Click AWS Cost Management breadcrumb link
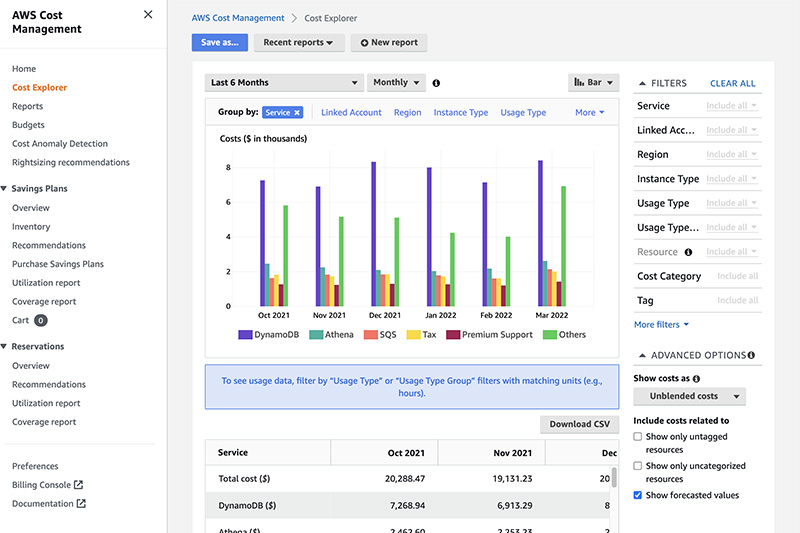 pyautogui.click(x=238, y=18)
